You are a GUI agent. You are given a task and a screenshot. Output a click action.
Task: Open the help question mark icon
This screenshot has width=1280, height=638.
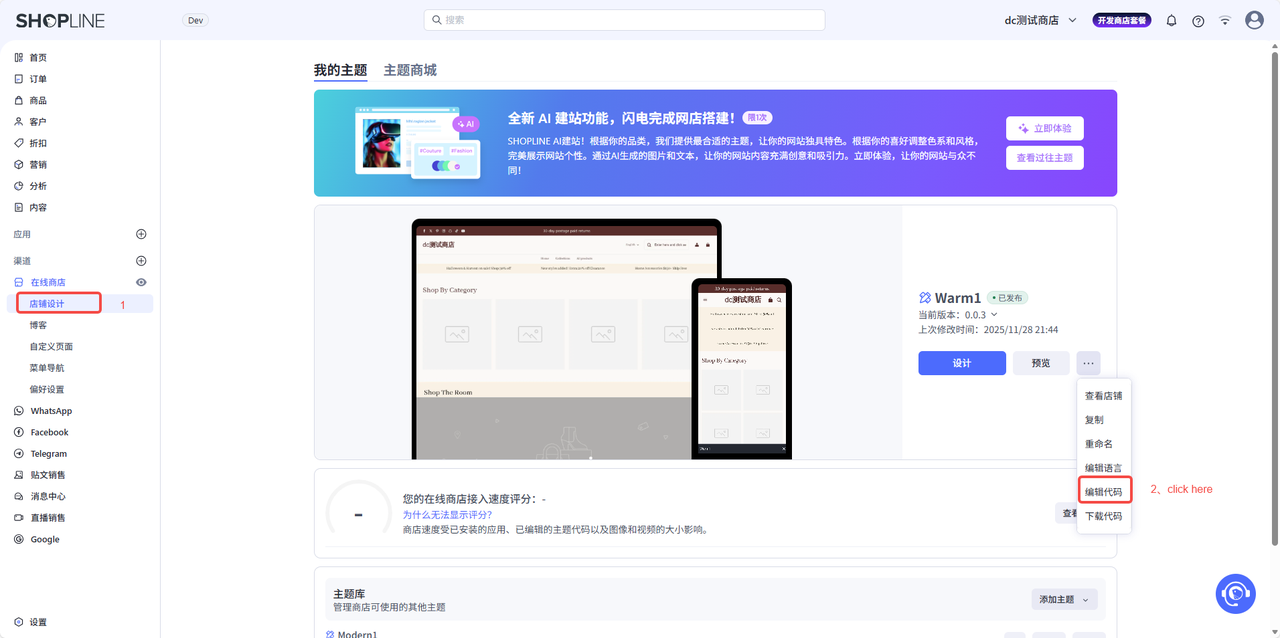1198,21
